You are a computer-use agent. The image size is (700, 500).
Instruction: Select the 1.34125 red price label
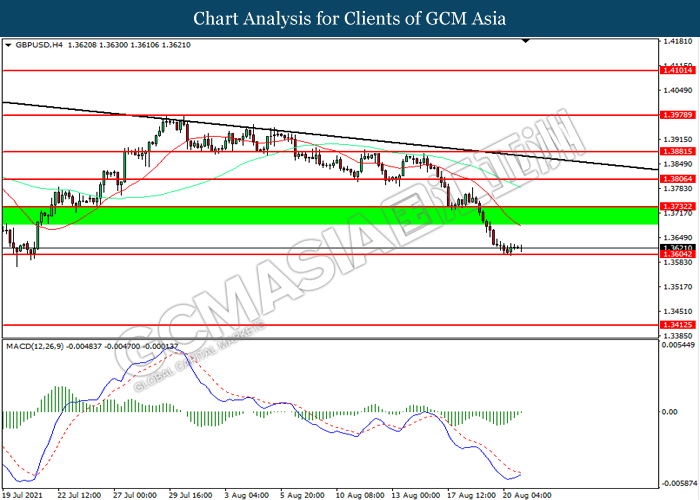[x=675, y=325]
